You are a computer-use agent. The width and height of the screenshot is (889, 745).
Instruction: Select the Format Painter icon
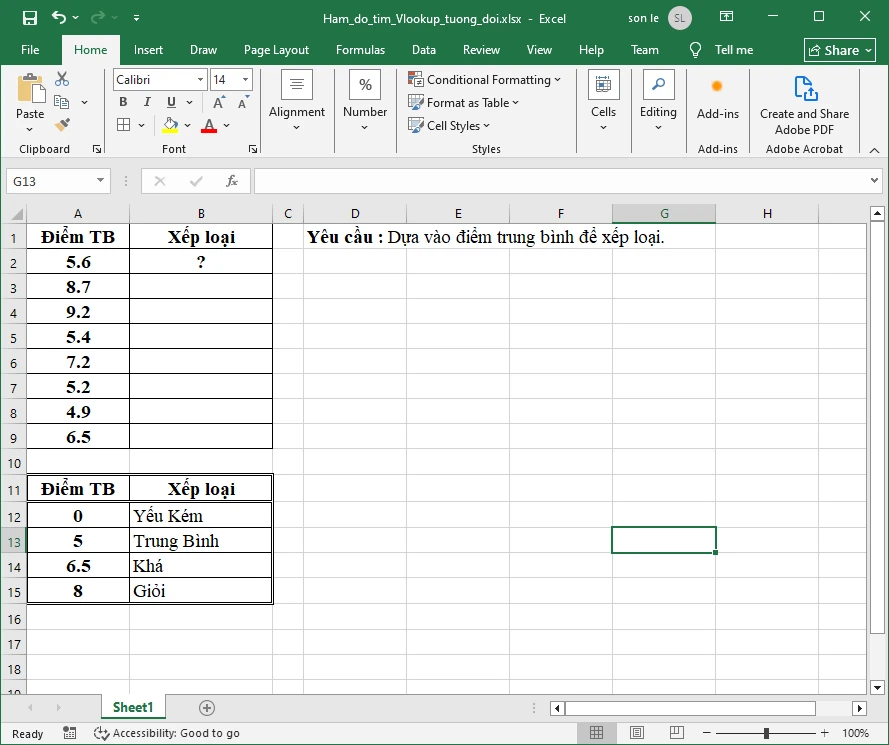[60, 123]
